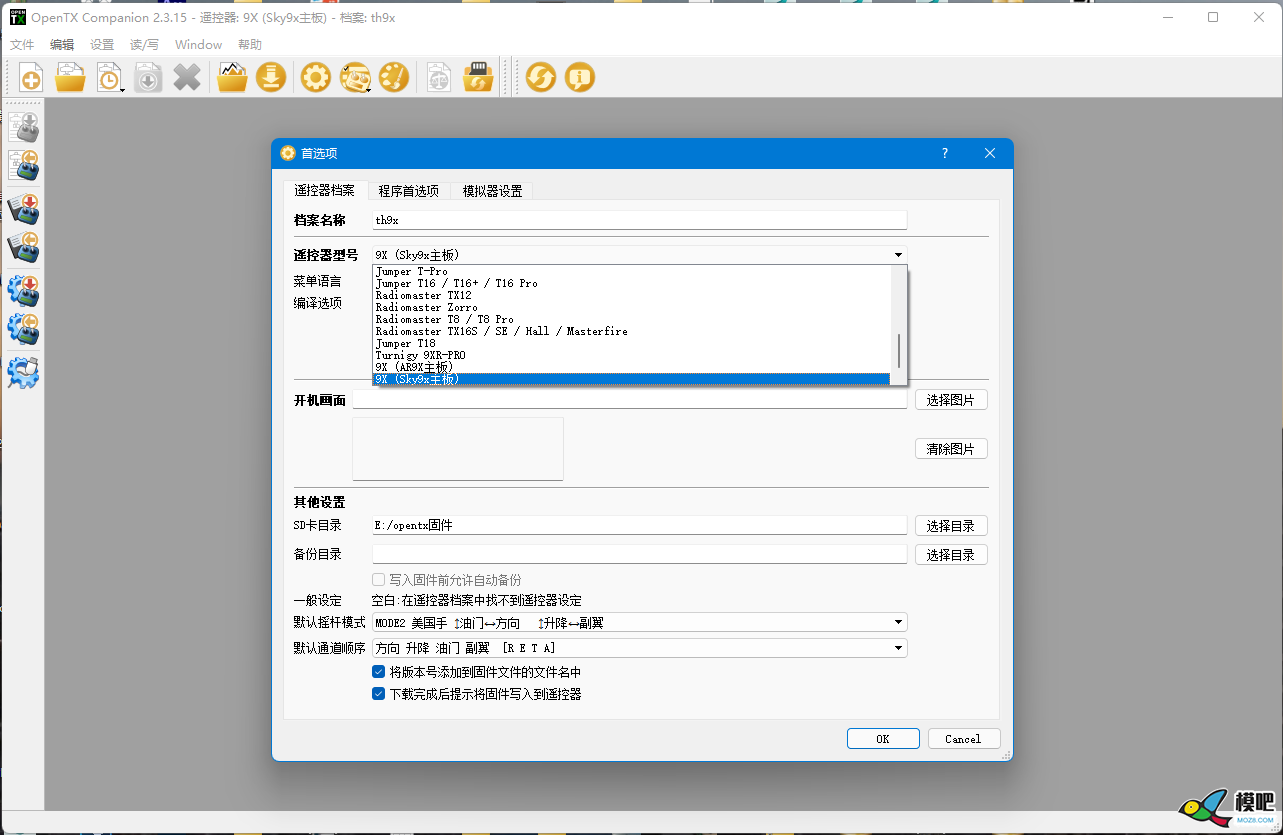Click write firmware to radio sidebar icon
The image size is (1283, 835).
[x=23, y=292]
